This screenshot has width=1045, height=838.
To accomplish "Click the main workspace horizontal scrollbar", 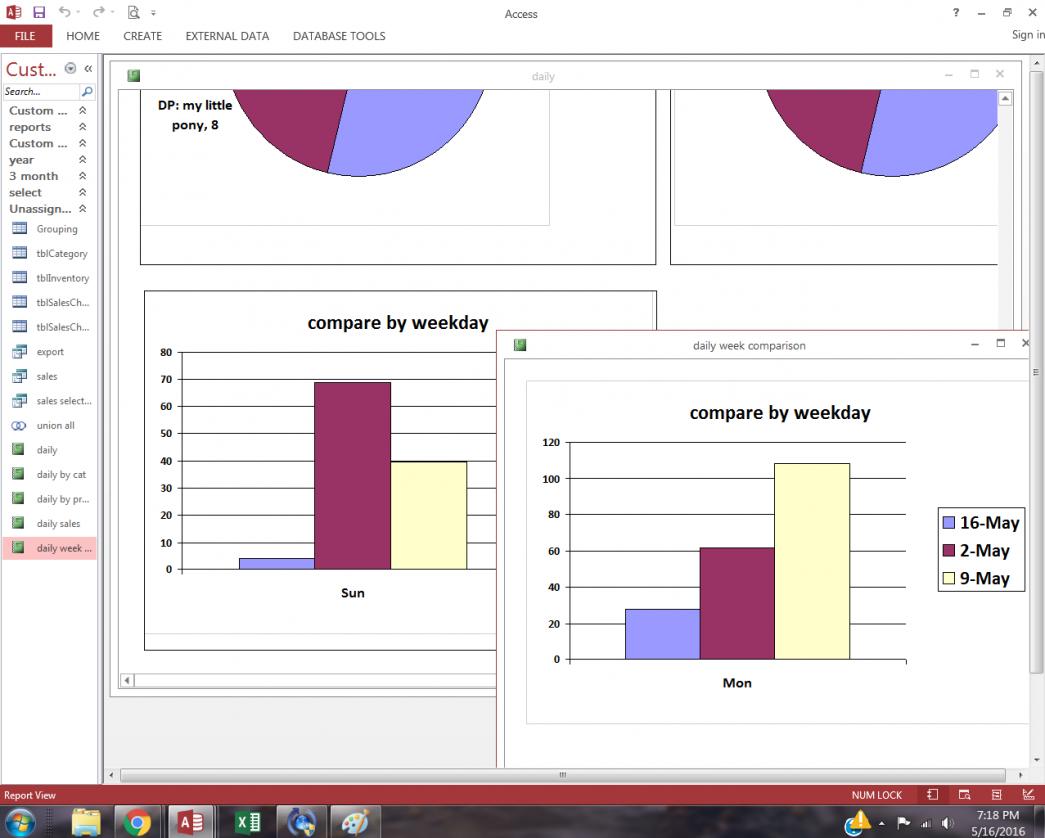I will (x=562, y=775).
